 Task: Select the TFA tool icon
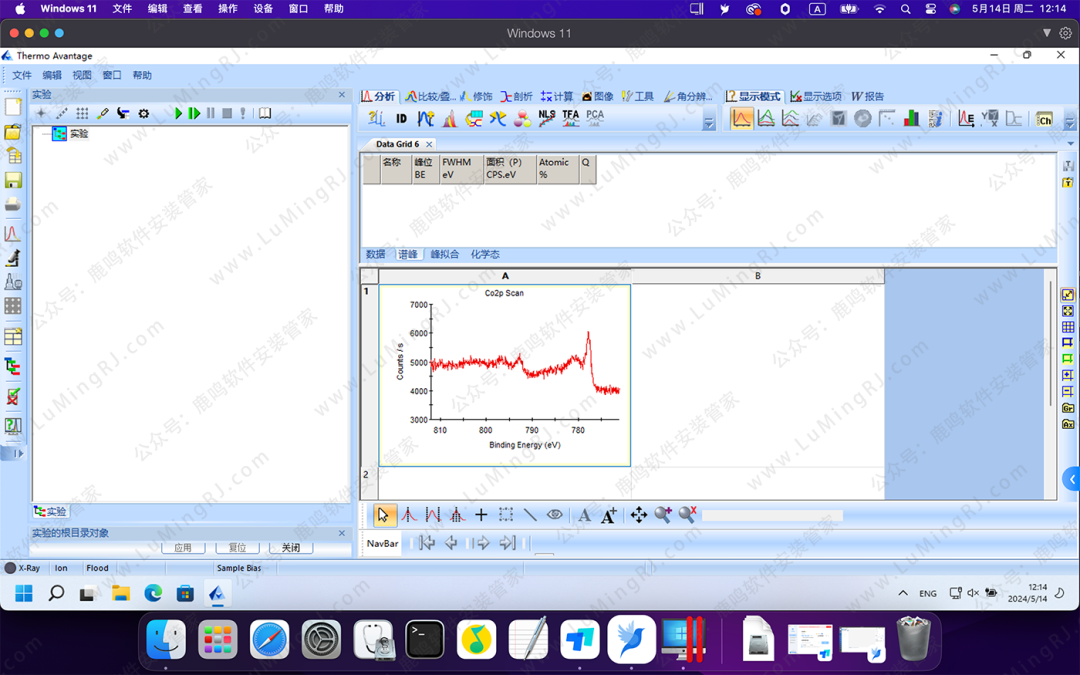(570, 118)
